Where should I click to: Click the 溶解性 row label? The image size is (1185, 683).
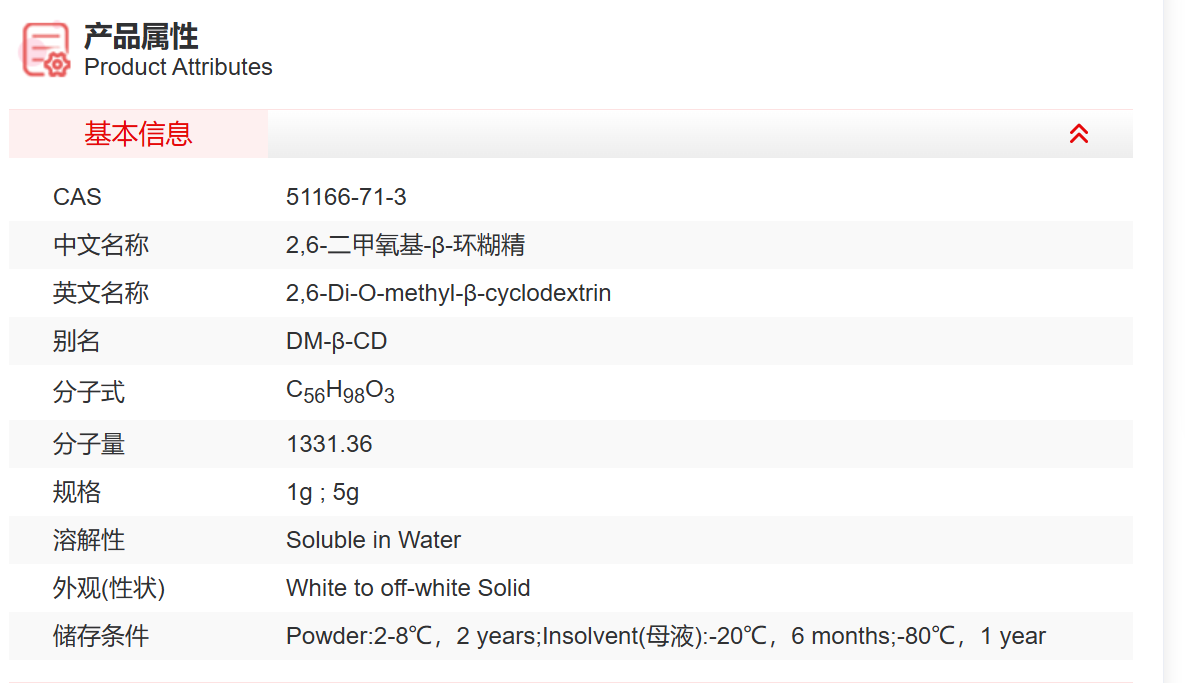pyautogui.click(x=89, y=540)
